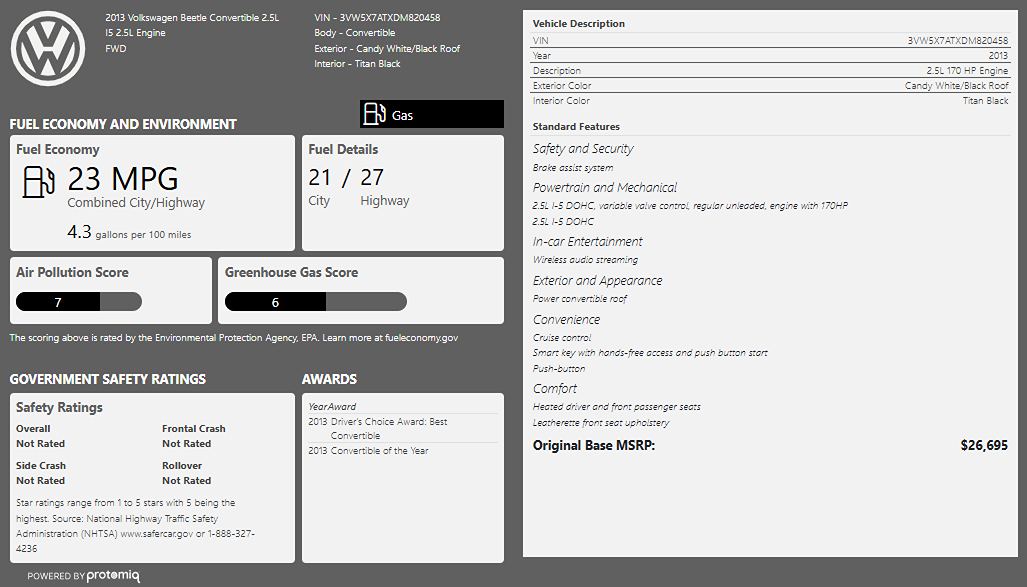1027x587 pixels.
Task: Click 'Brake assist system' feature
Action: [573, 168]
